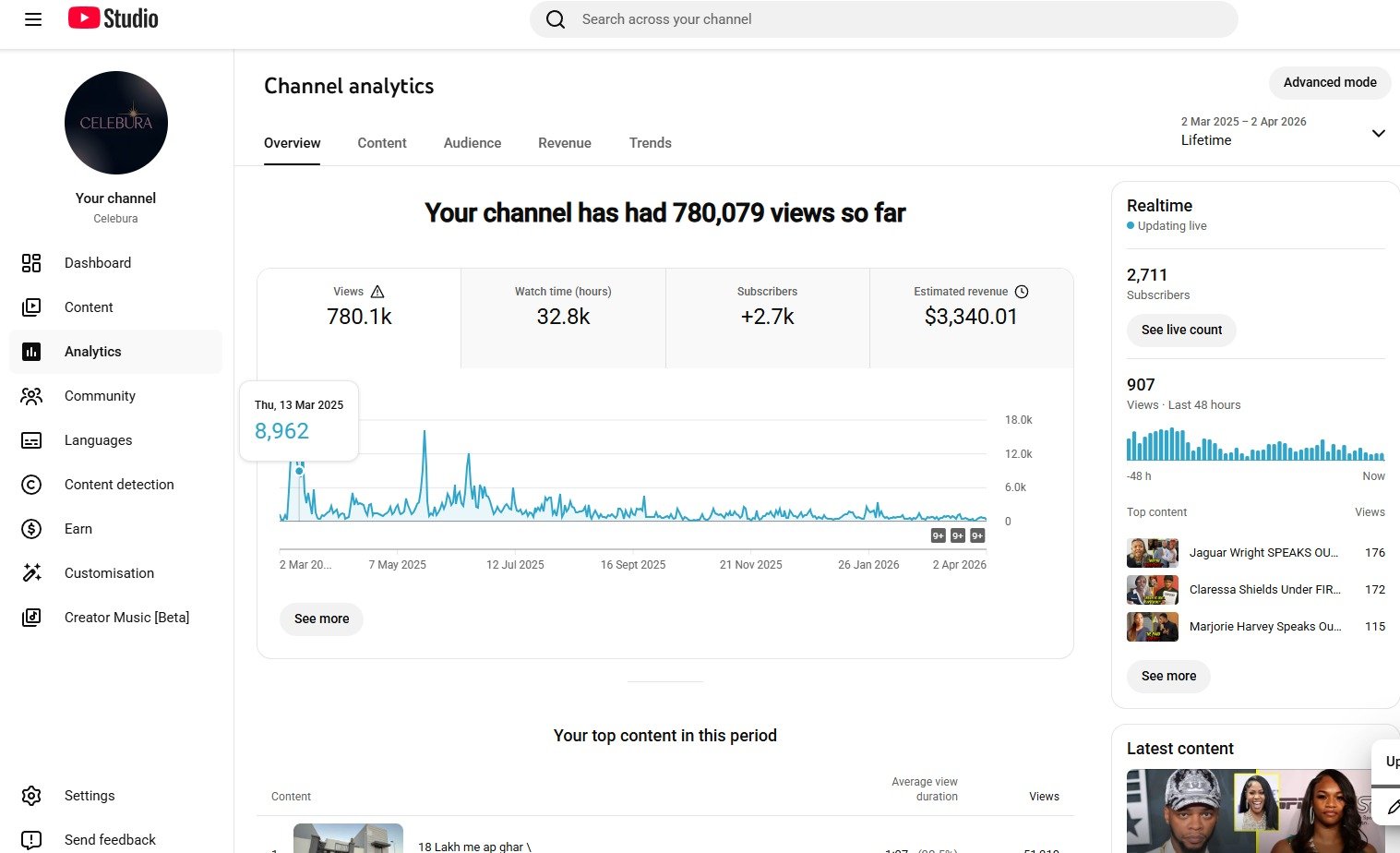Click the Earn dollar icon
Screen dimensions: 1400x853
(x=31, y=529)
